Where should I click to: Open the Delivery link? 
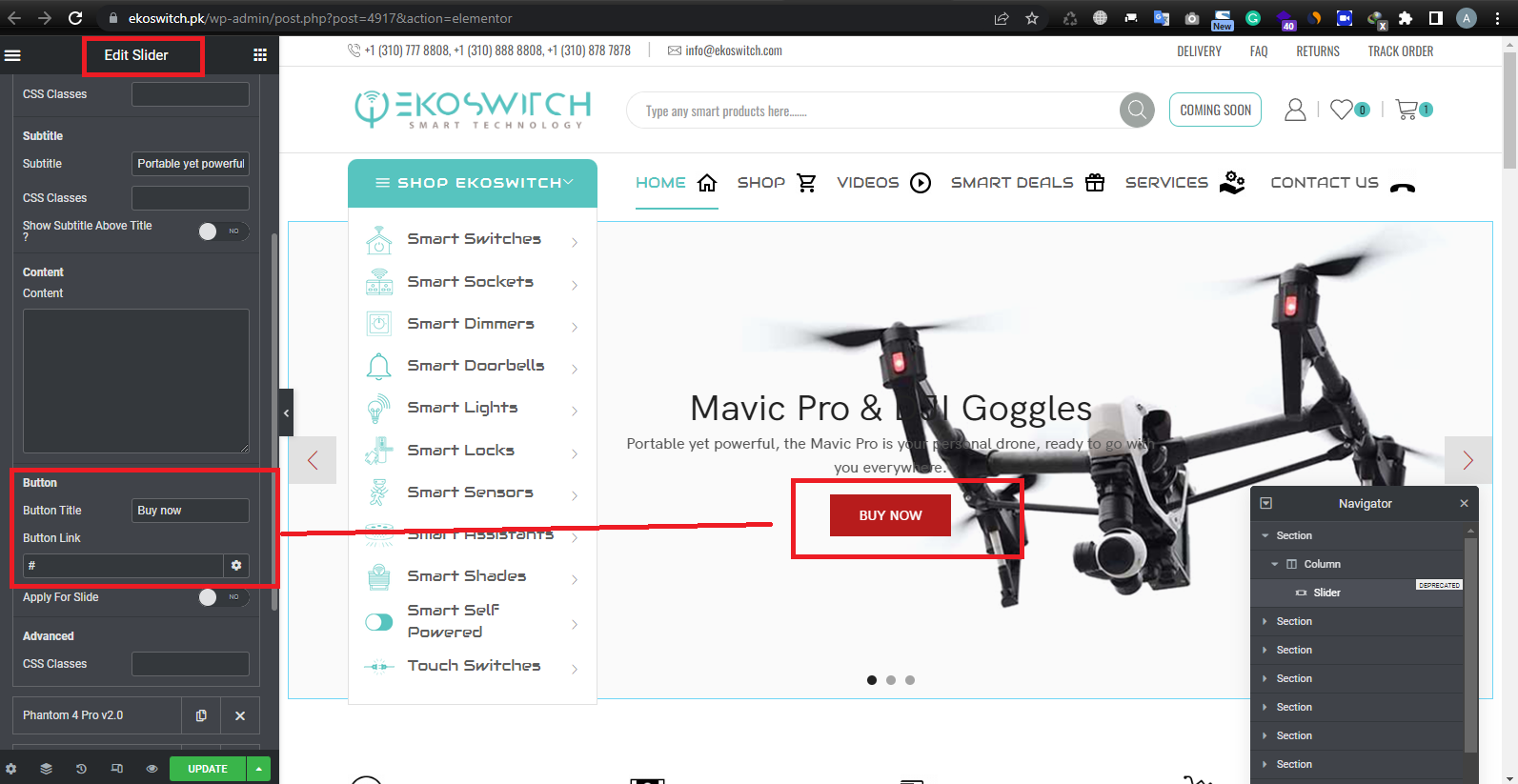click(x=1199, y=51)
